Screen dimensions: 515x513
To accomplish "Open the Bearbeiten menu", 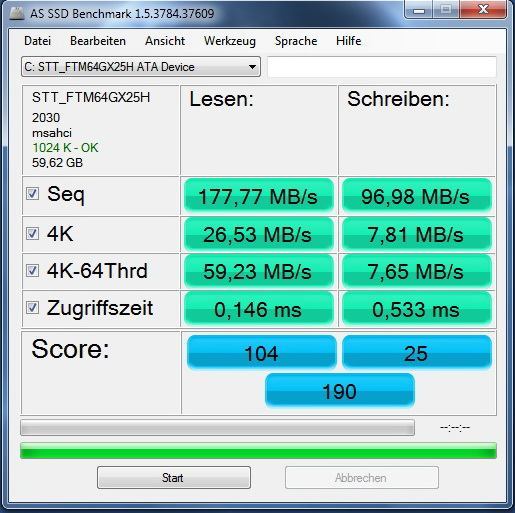I will click(x=98, y=41).
